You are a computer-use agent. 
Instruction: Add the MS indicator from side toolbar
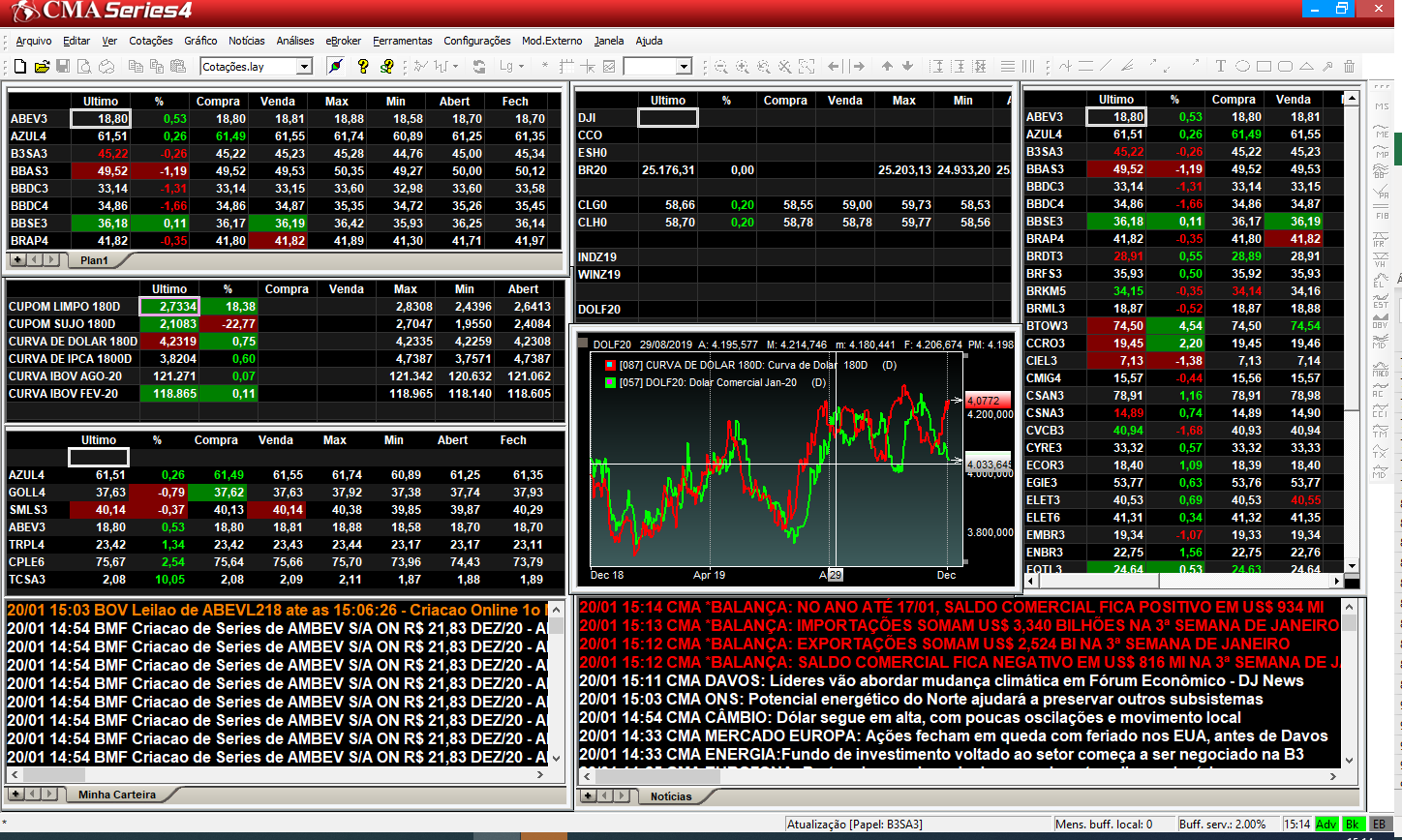coord(1380,106)
